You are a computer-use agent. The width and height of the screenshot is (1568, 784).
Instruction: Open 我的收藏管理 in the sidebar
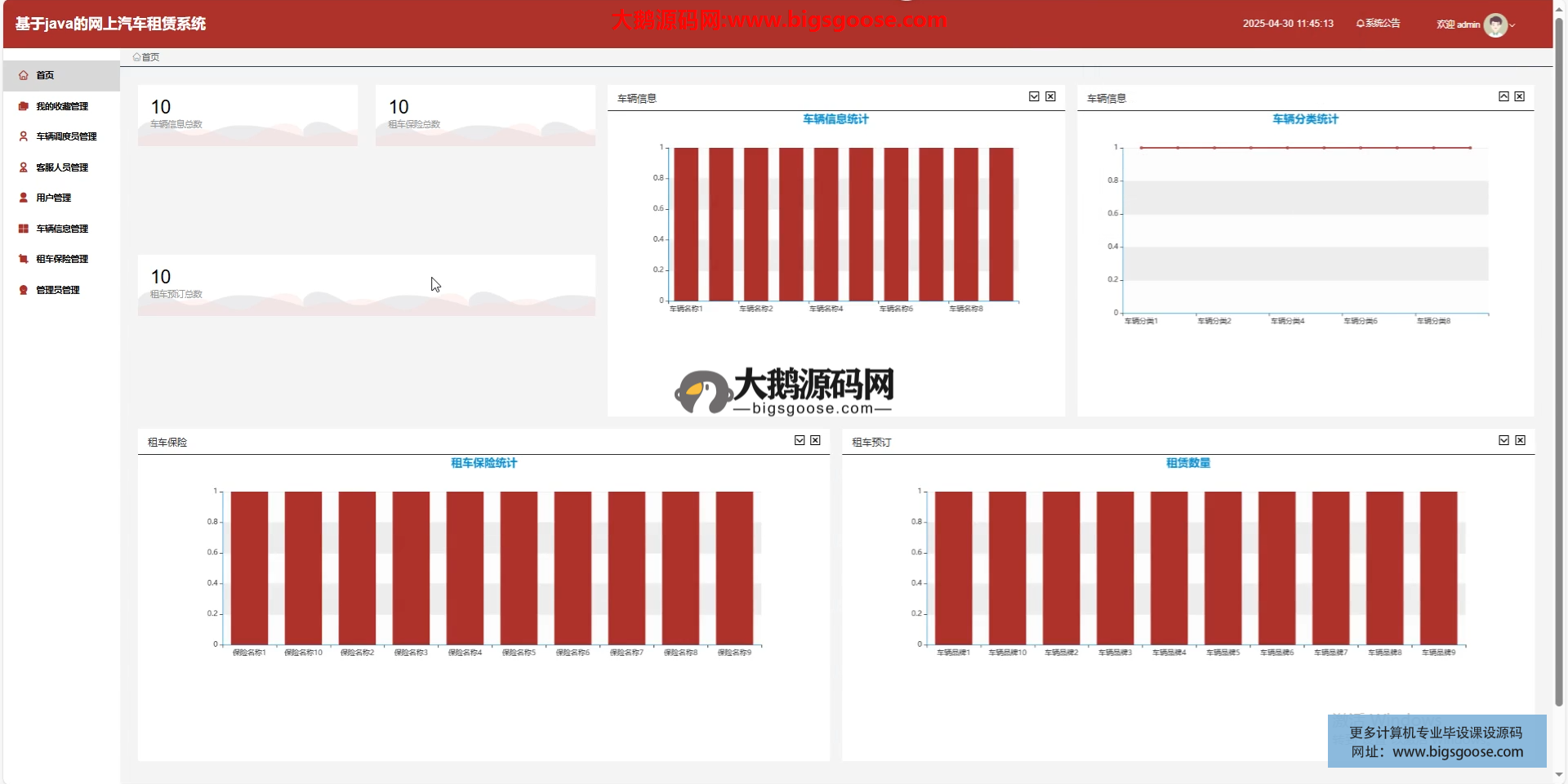[x=61, y=106]
